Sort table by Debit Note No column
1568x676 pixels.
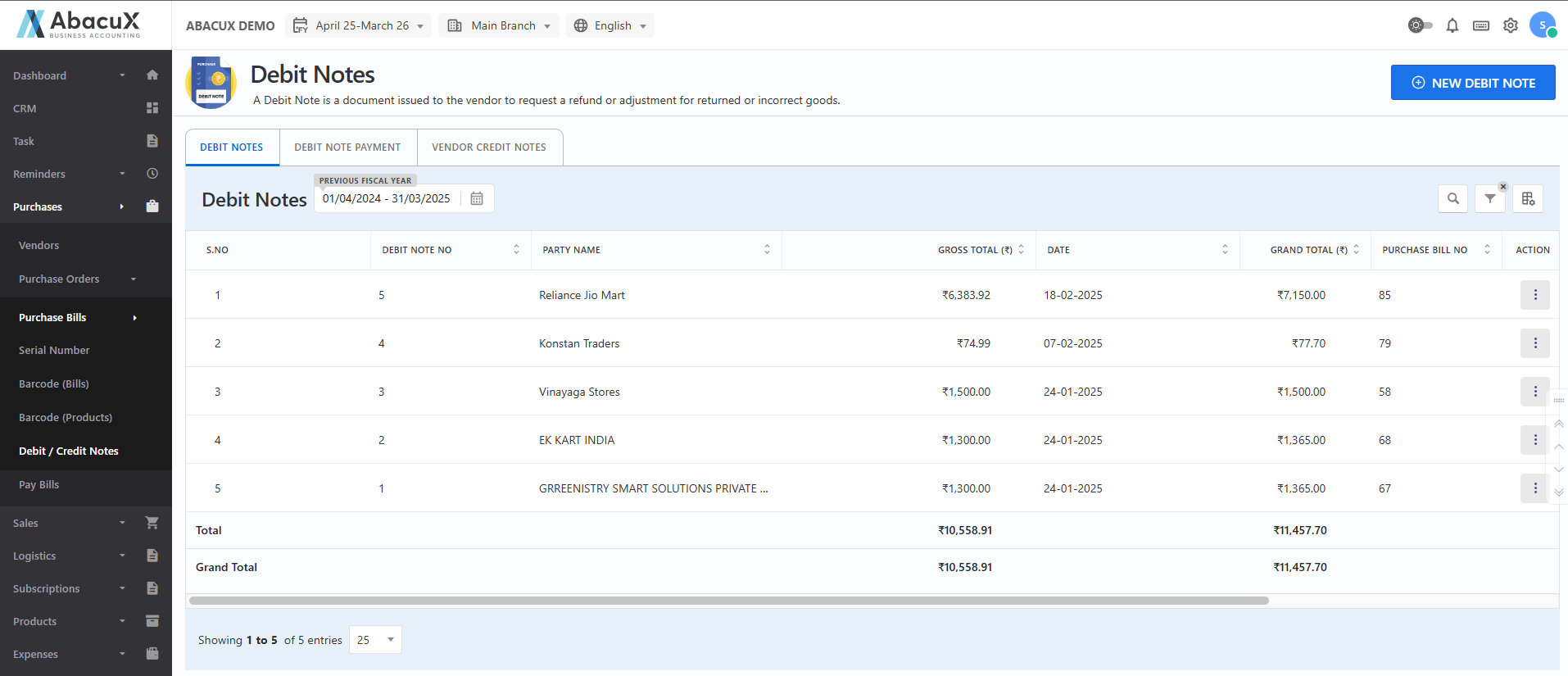tap(516, 250)
